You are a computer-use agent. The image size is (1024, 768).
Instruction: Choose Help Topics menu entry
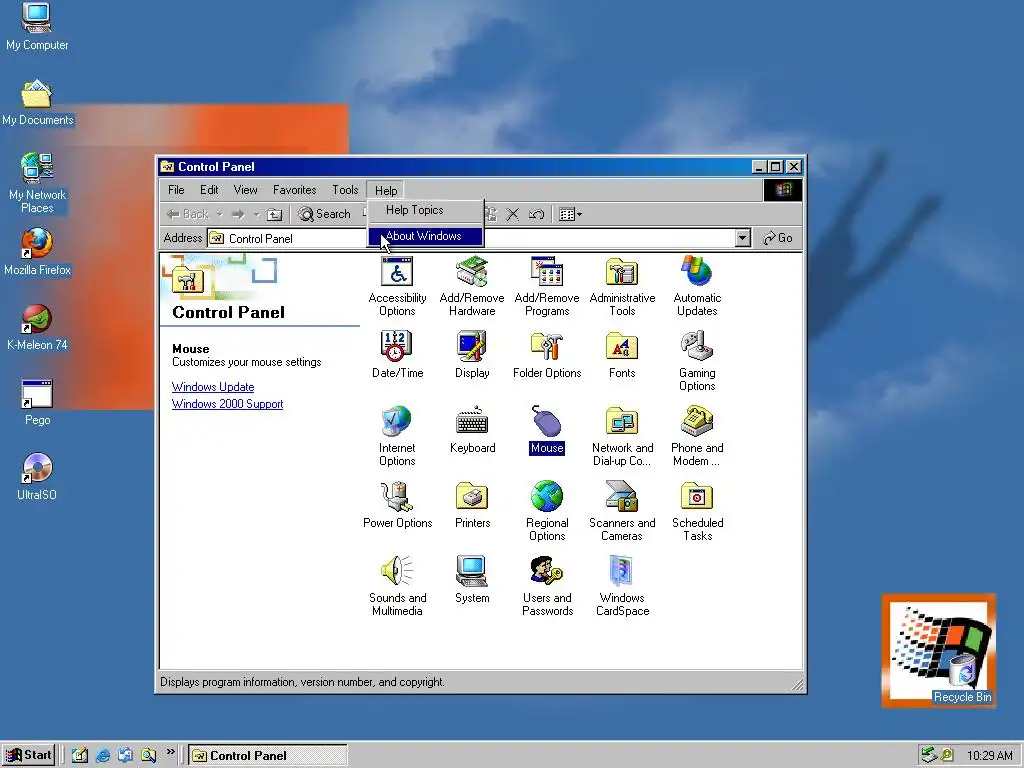[426, 210]
